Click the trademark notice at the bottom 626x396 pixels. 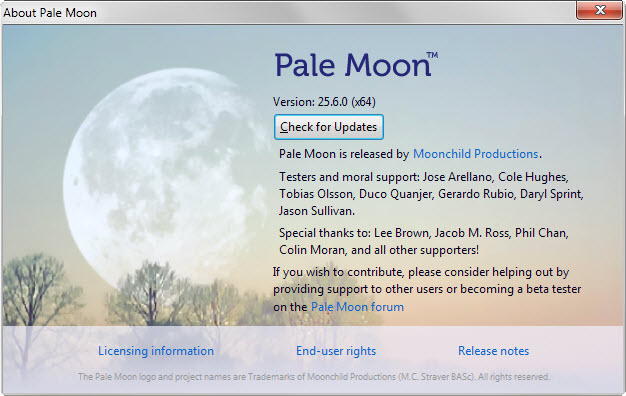coord(314,377)
